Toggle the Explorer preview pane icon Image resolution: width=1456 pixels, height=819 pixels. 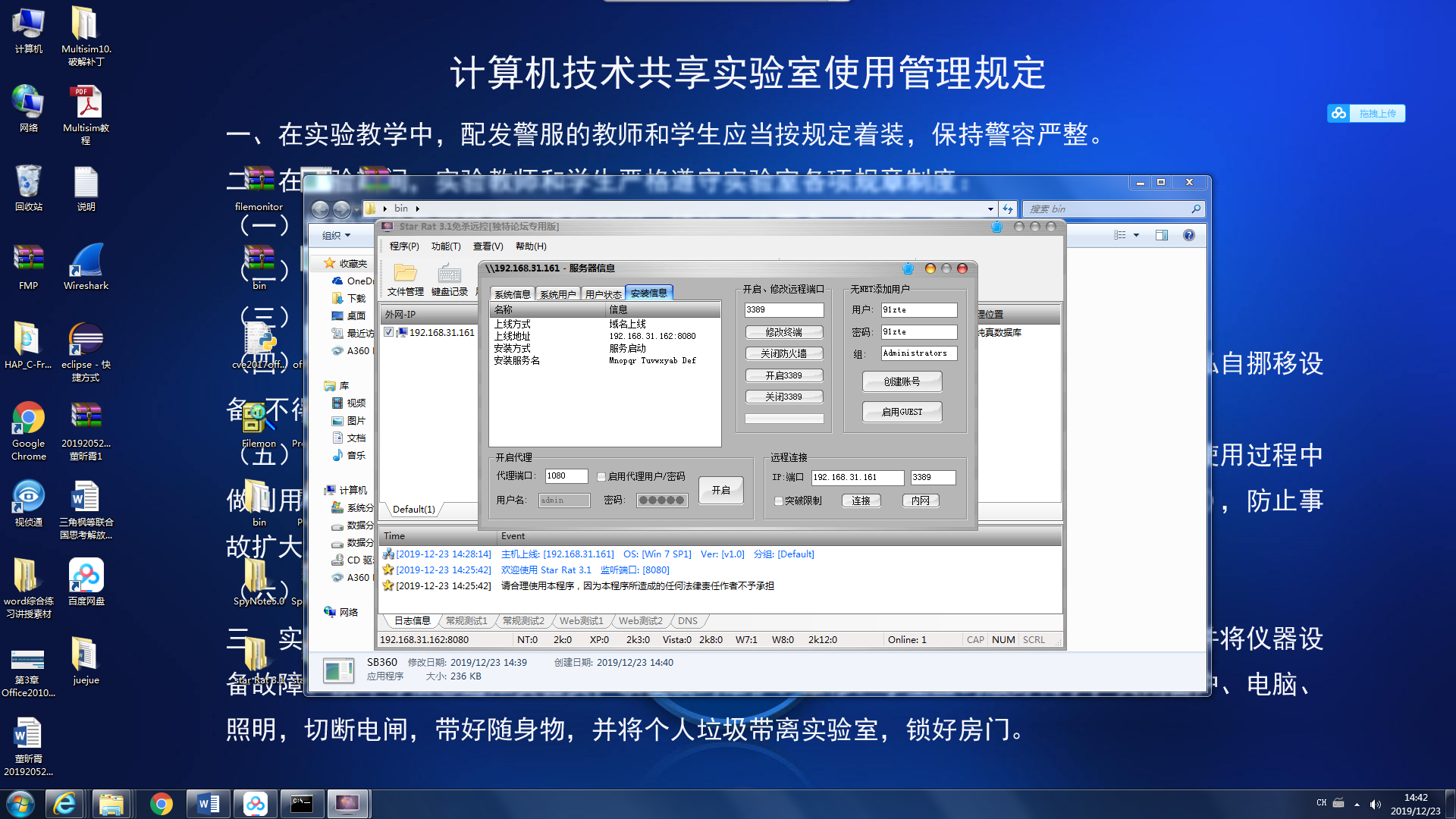(1161, 235)
